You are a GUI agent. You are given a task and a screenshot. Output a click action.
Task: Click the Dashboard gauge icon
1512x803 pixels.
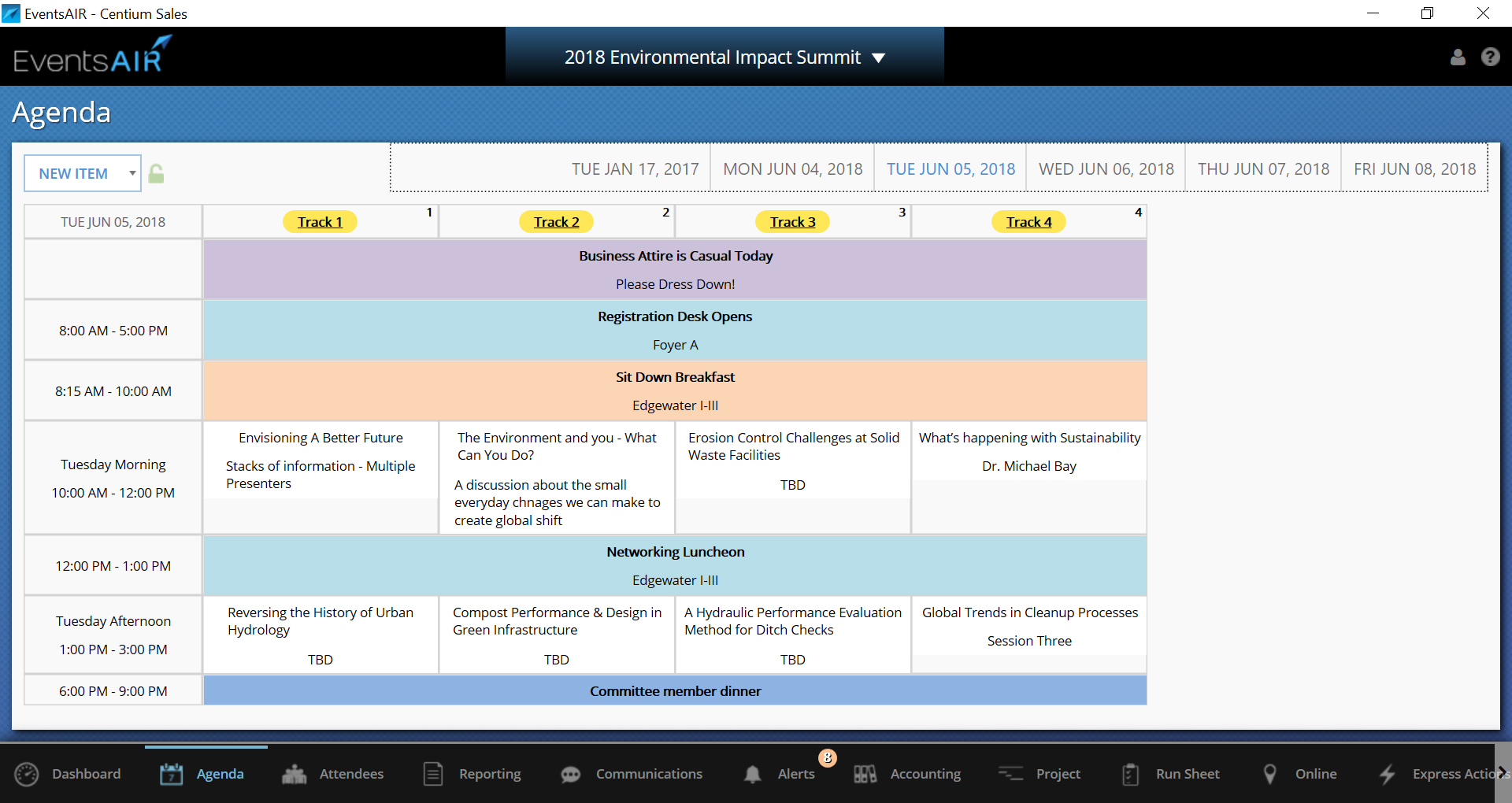pyautogui.click(x=27, y=774)
